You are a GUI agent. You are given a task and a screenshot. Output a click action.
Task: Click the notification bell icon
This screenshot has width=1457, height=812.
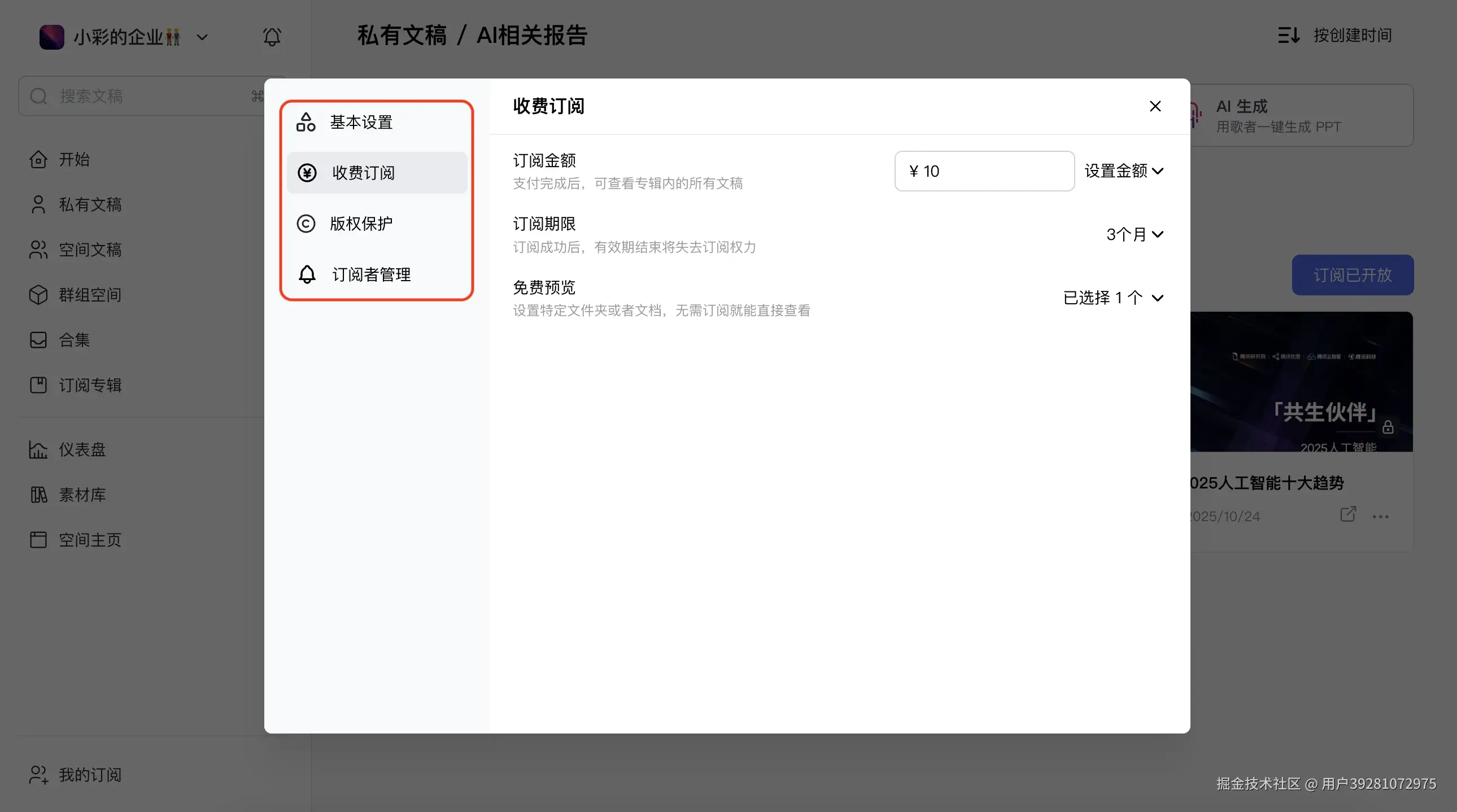point(272,37)
